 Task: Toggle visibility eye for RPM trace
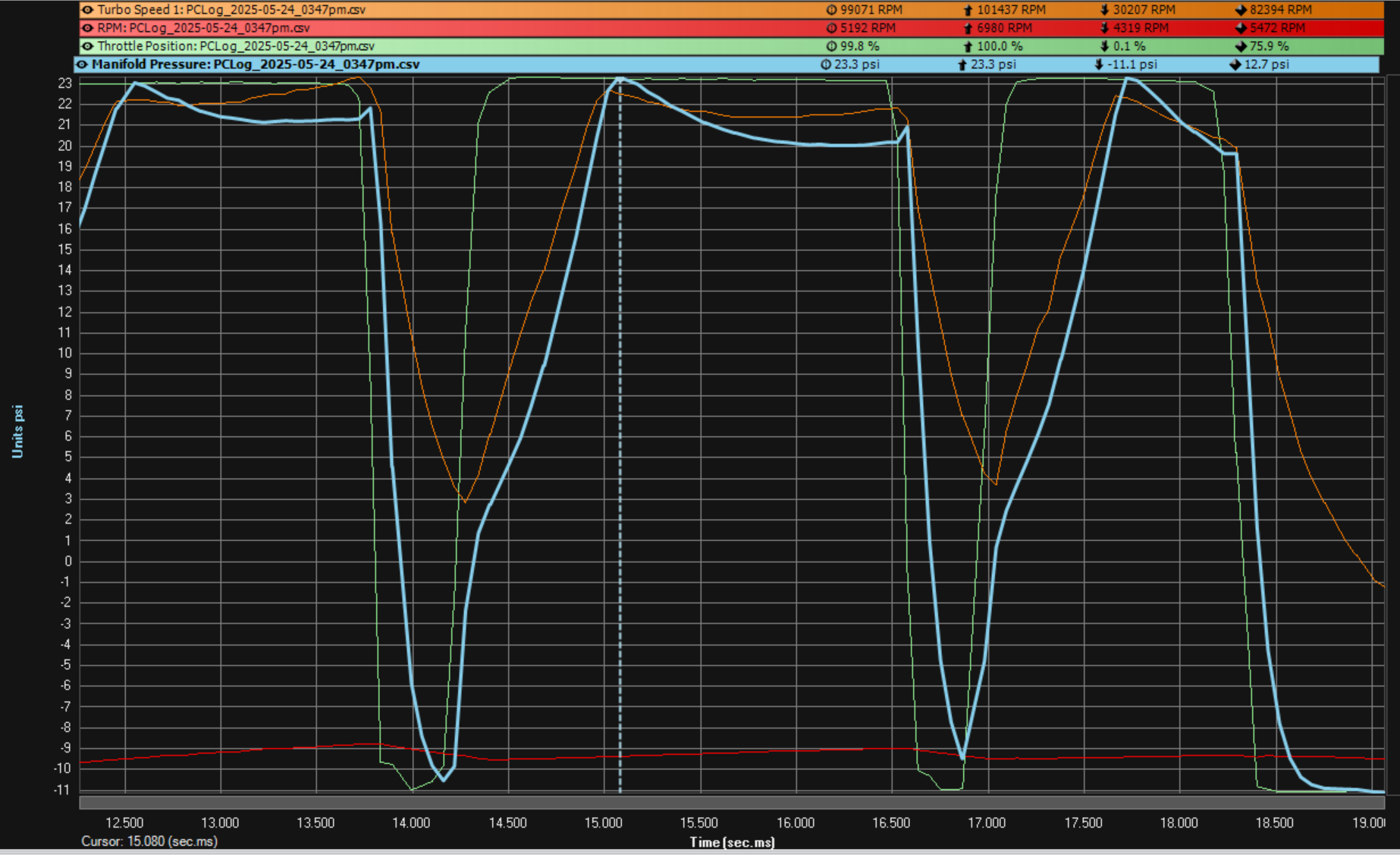88,28
